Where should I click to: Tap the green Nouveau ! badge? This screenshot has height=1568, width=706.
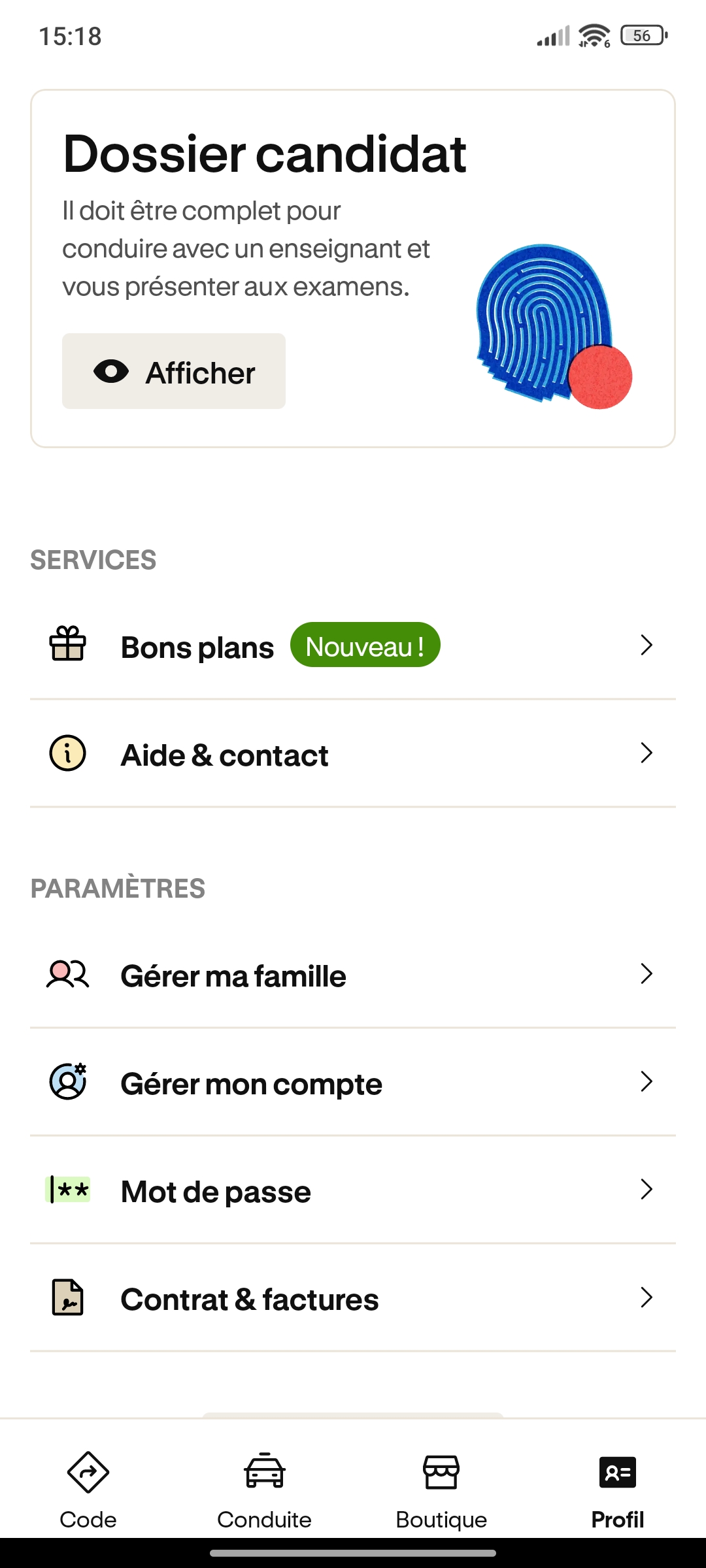(x=365, y=645)
